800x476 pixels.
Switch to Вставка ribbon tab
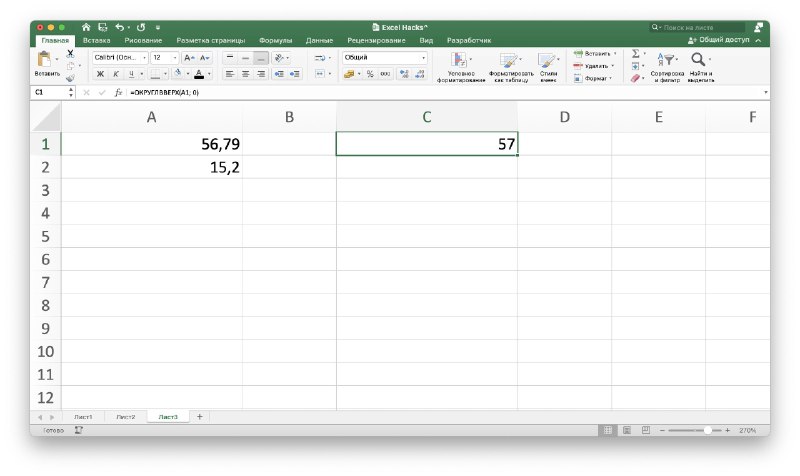(x=96, y=40)
